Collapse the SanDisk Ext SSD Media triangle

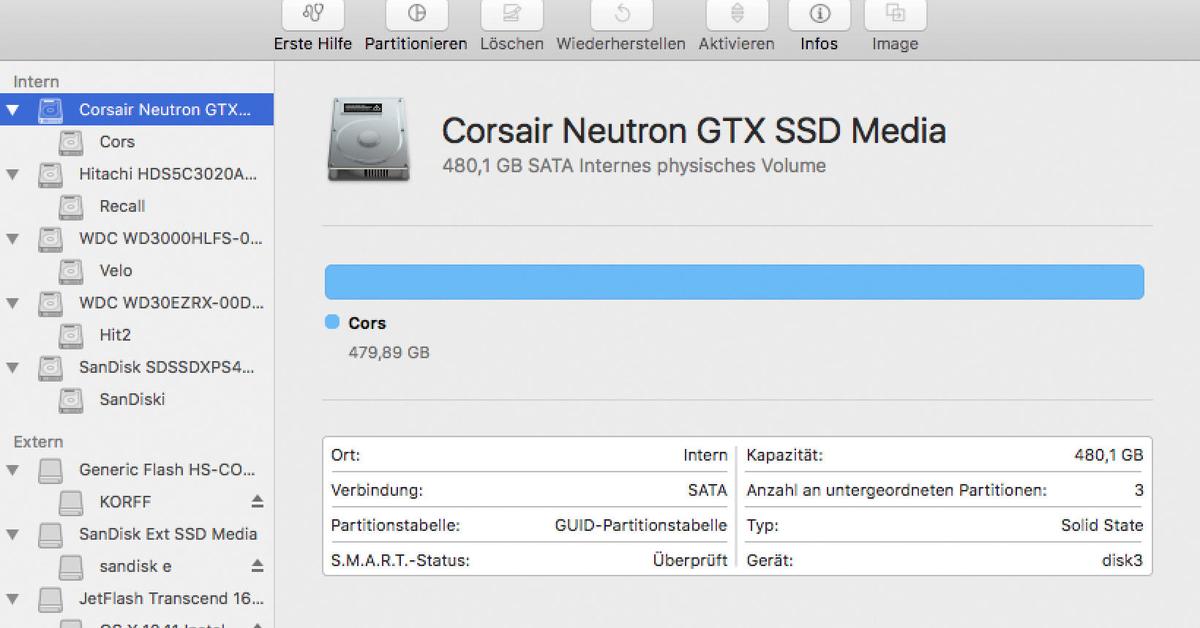click(x=12, y=534)
